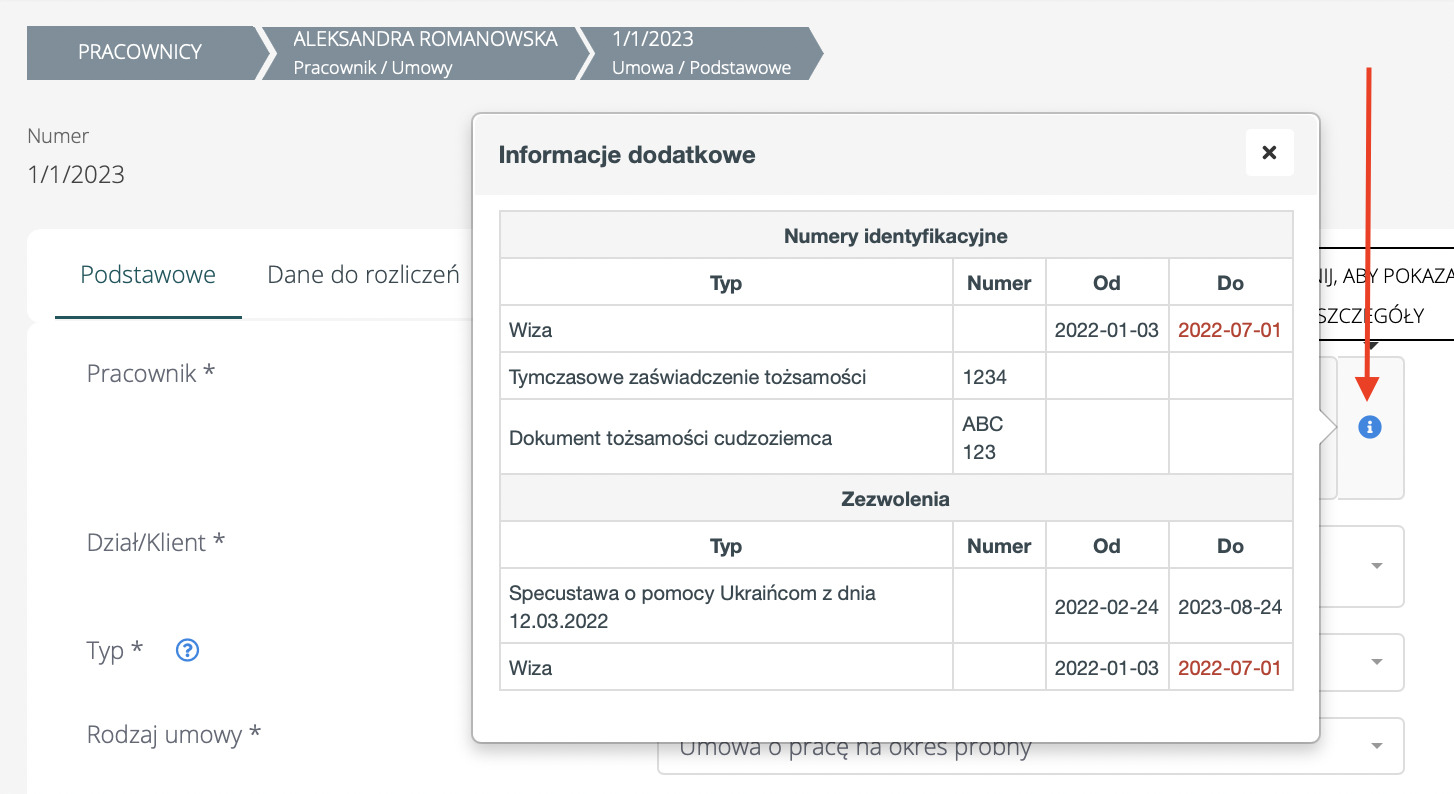Open the Dane do rozliczeń tab

pos(363,275)
